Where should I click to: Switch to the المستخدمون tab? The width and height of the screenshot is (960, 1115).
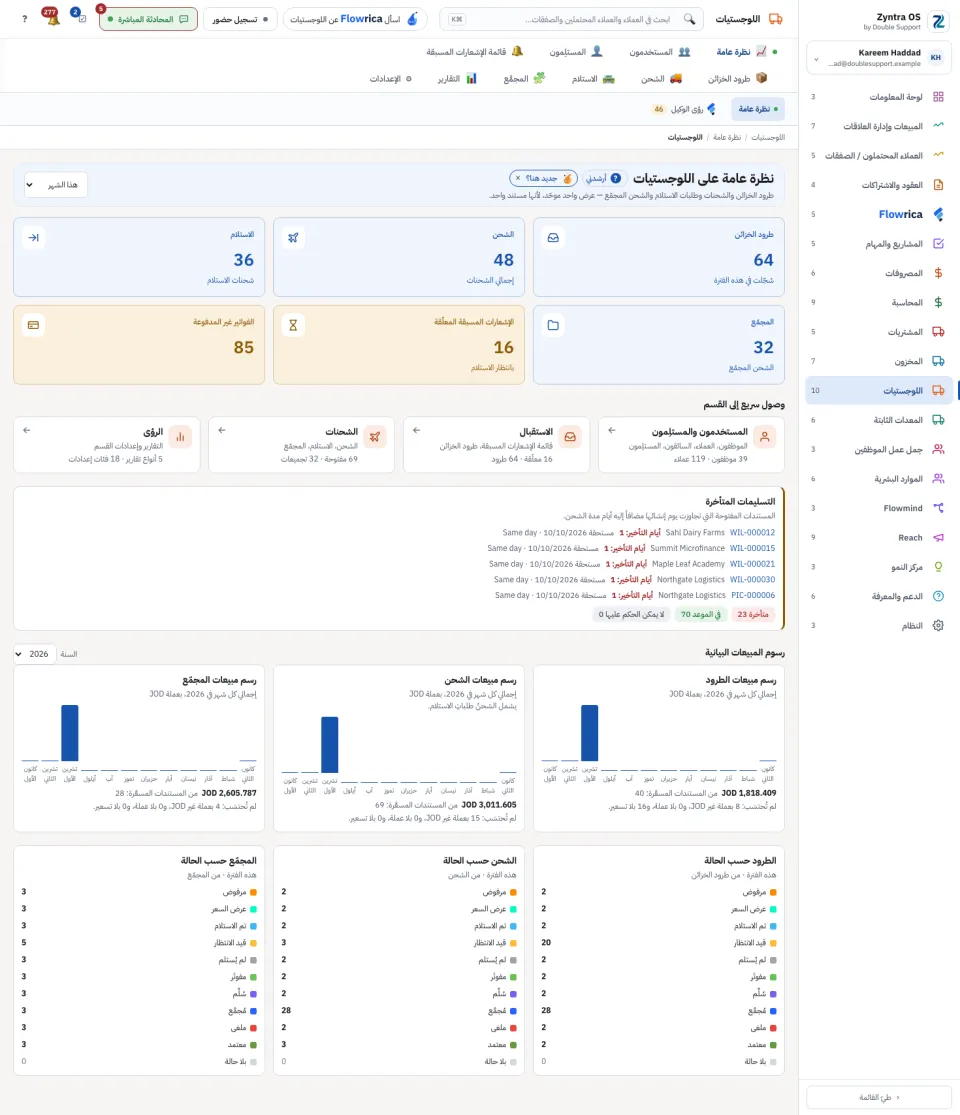659,52
